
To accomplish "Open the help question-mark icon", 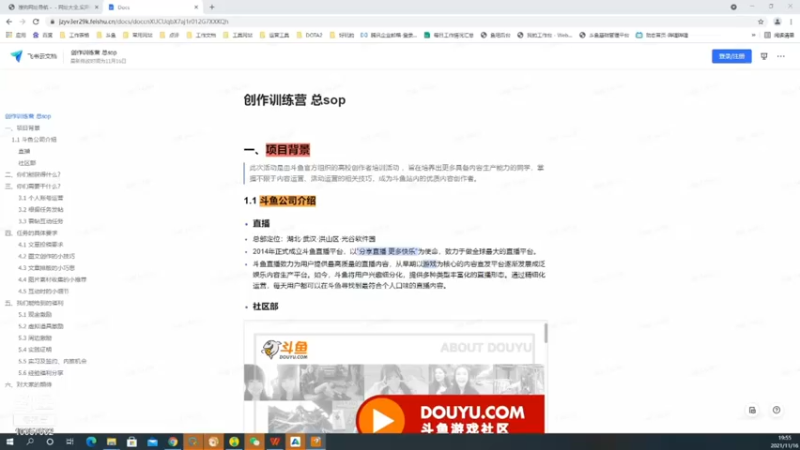I will 776,410.
